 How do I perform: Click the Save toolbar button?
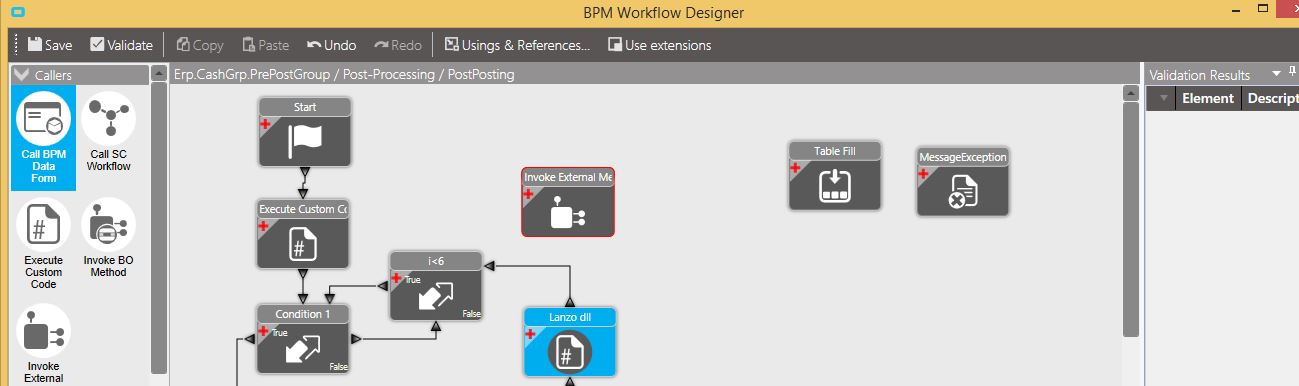[50, 45]
